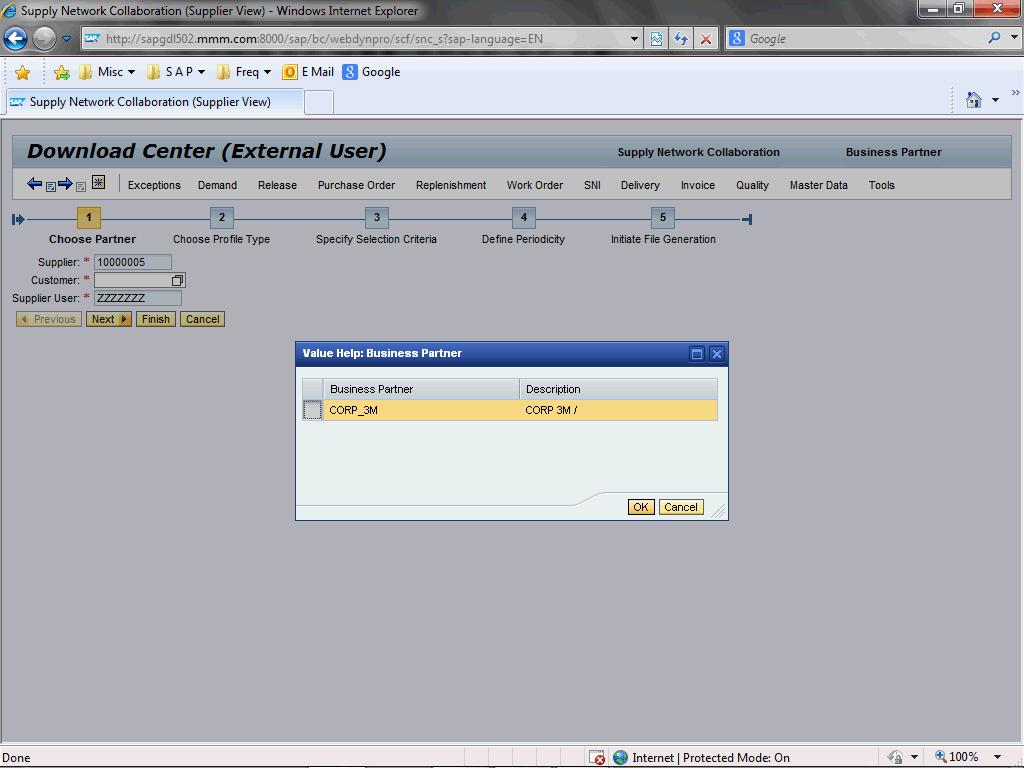Click the wizard Next button
Image resolution: width=1024 pixels, height=768 pixels.
[x=109, y=319]
